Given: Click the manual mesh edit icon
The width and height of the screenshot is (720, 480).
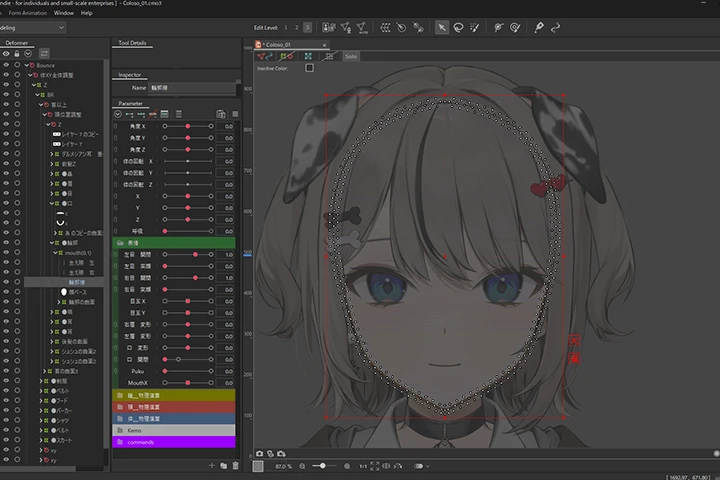Looking at the screenshot, I should pos(346,28).
